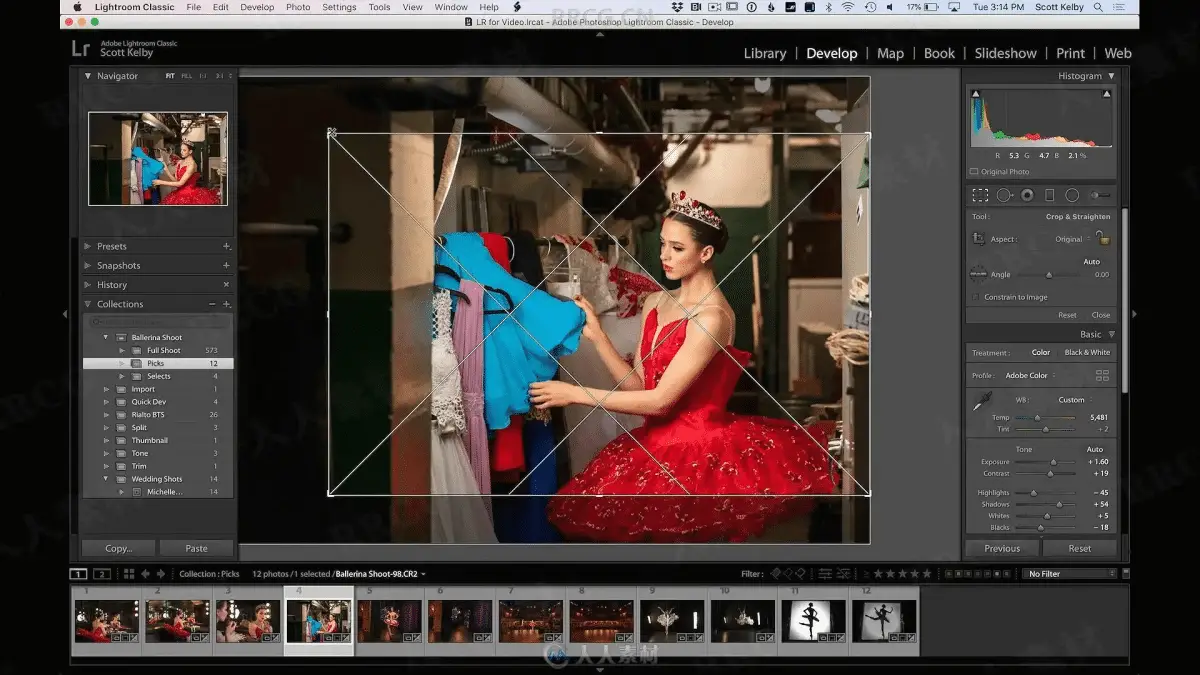Viewport: 1200px width, 675px height.
Task: Expand the Presets panel
Action: (x=111, y=246)
